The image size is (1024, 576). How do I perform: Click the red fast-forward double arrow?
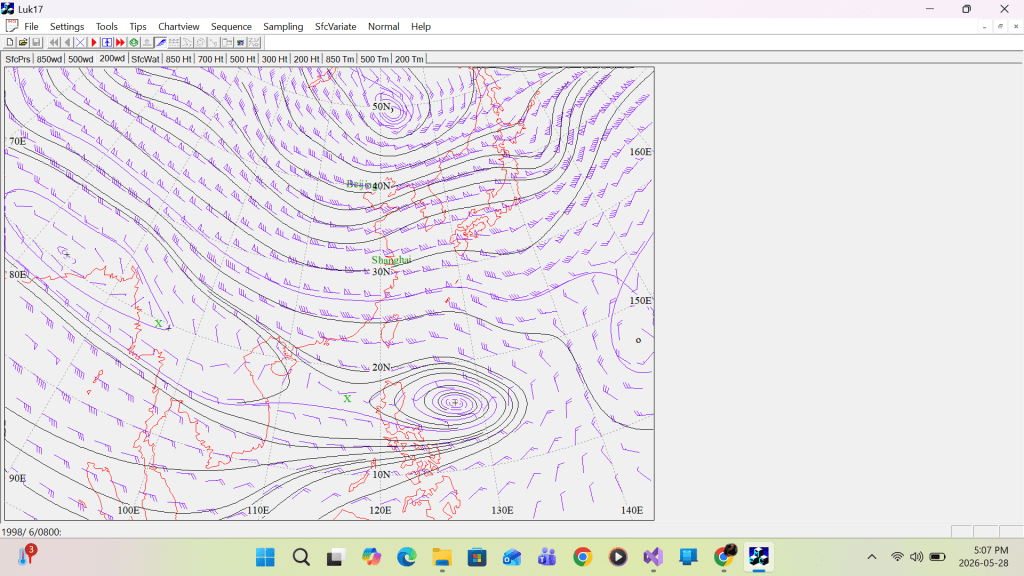point(120,42)
